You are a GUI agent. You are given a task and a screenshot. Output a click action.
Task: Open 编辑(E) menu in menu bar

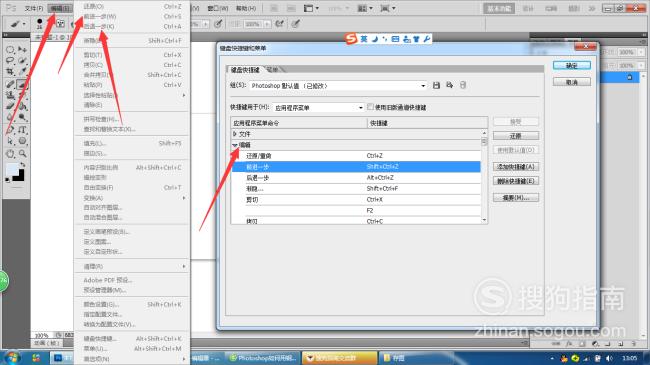click(x=60, y=8)
